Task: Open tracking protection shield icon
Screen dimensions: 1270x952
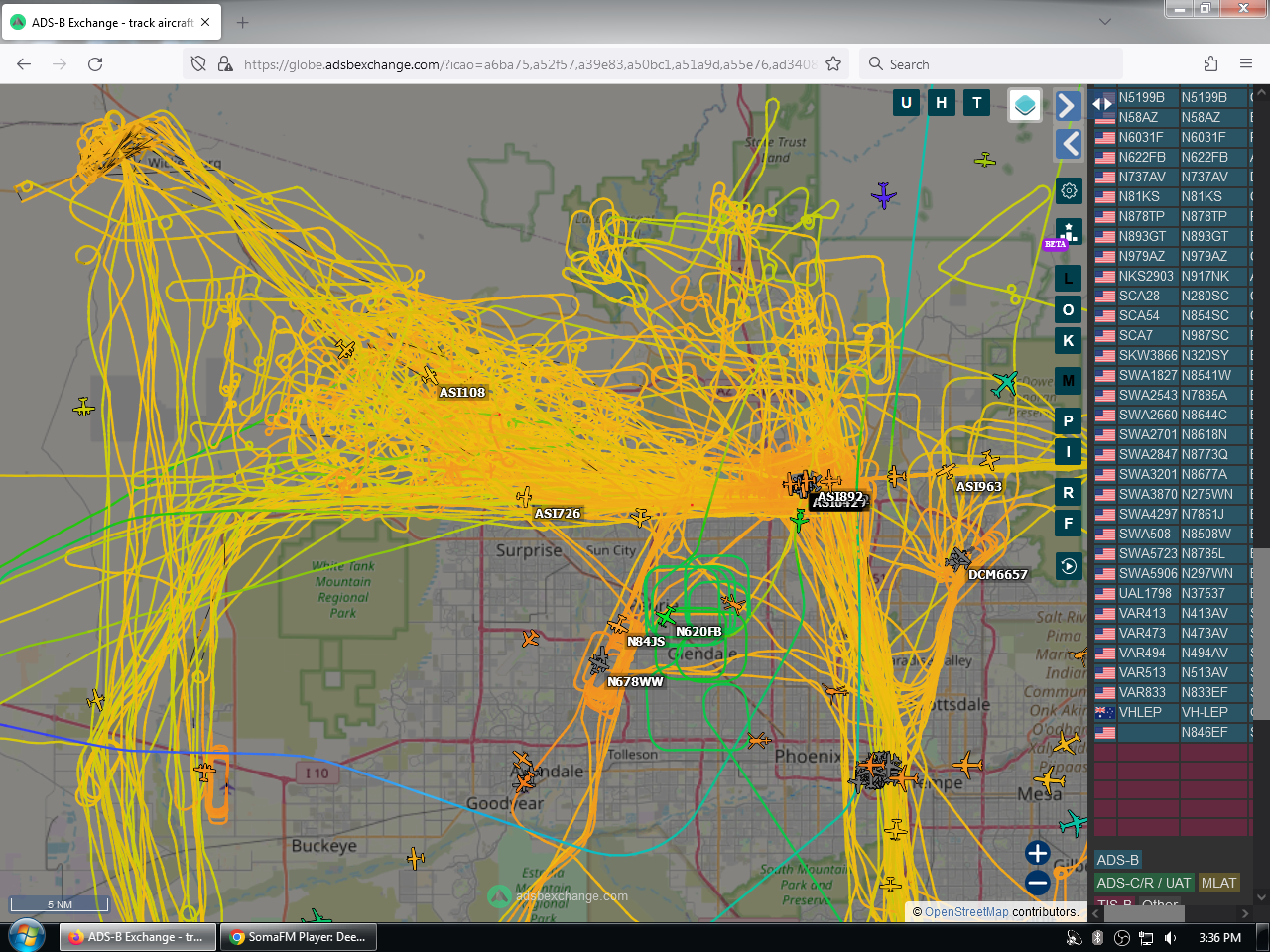Action: tap(198, 63)
